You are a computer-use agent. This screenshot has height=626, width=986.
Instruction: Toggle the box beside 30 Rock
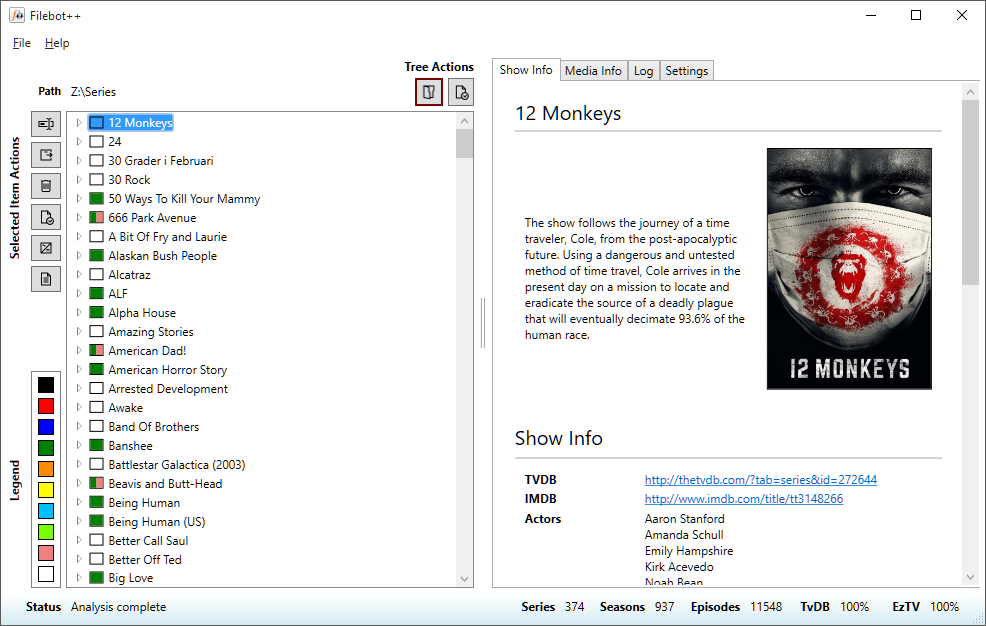(x=96, y=180)
